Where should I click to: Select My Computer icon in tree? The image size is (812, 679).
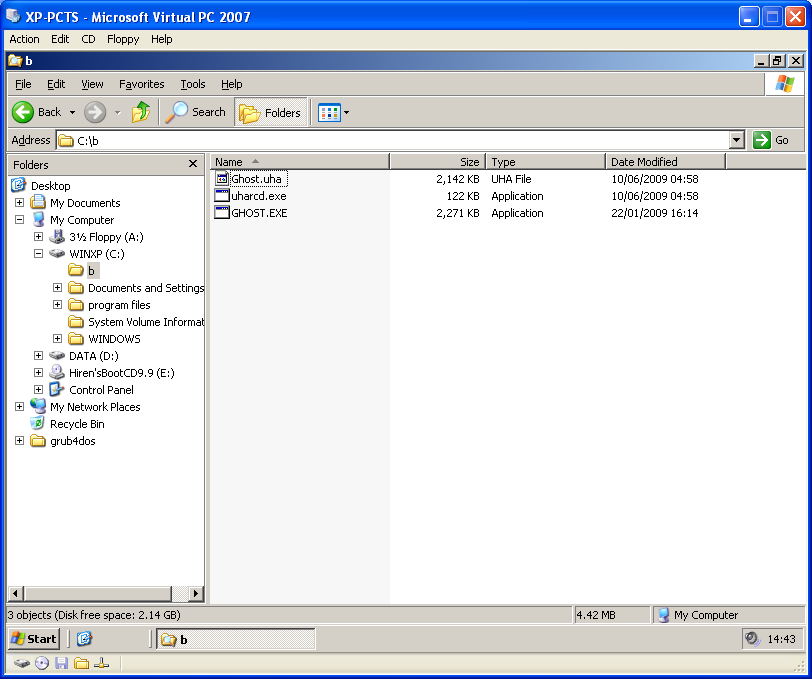(38, 220)
